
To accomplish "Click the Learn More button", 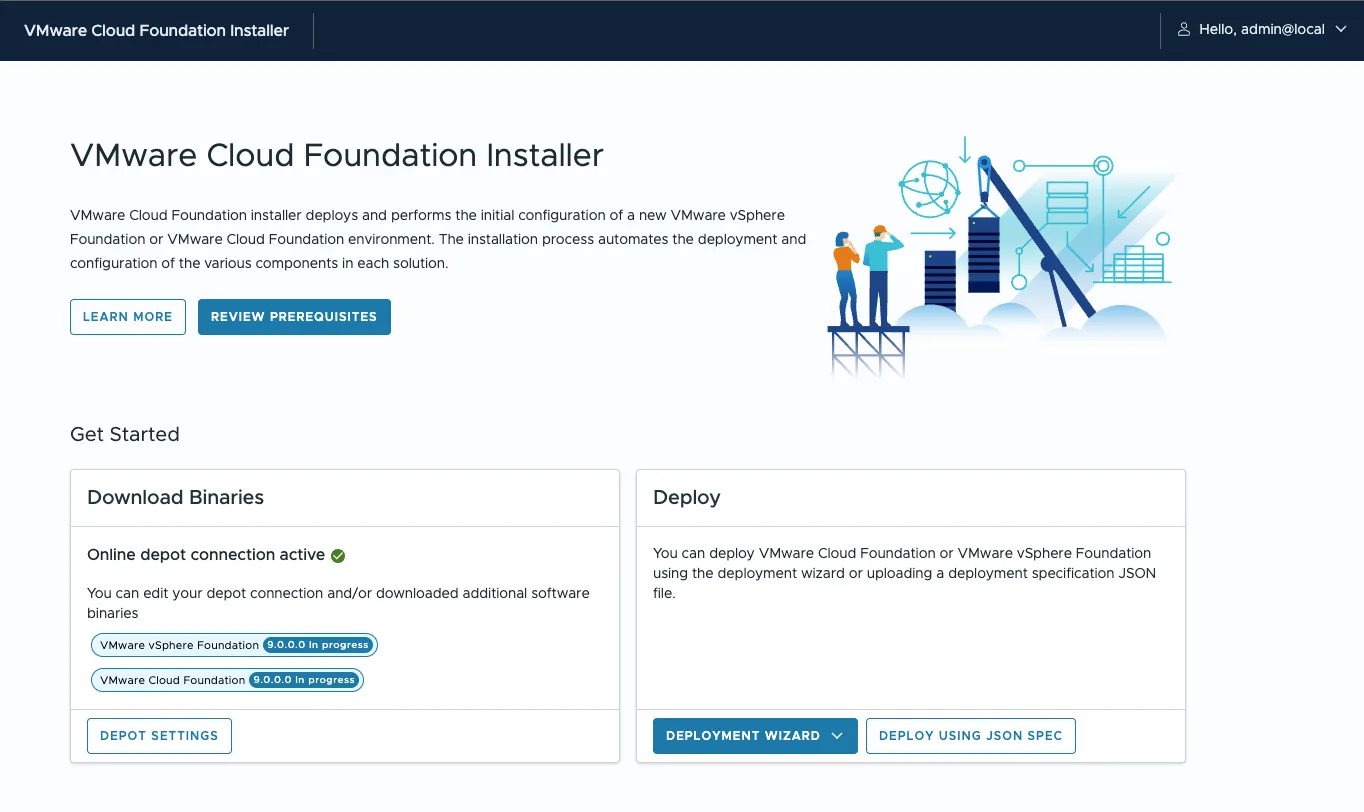I will (x=128, y=317).
